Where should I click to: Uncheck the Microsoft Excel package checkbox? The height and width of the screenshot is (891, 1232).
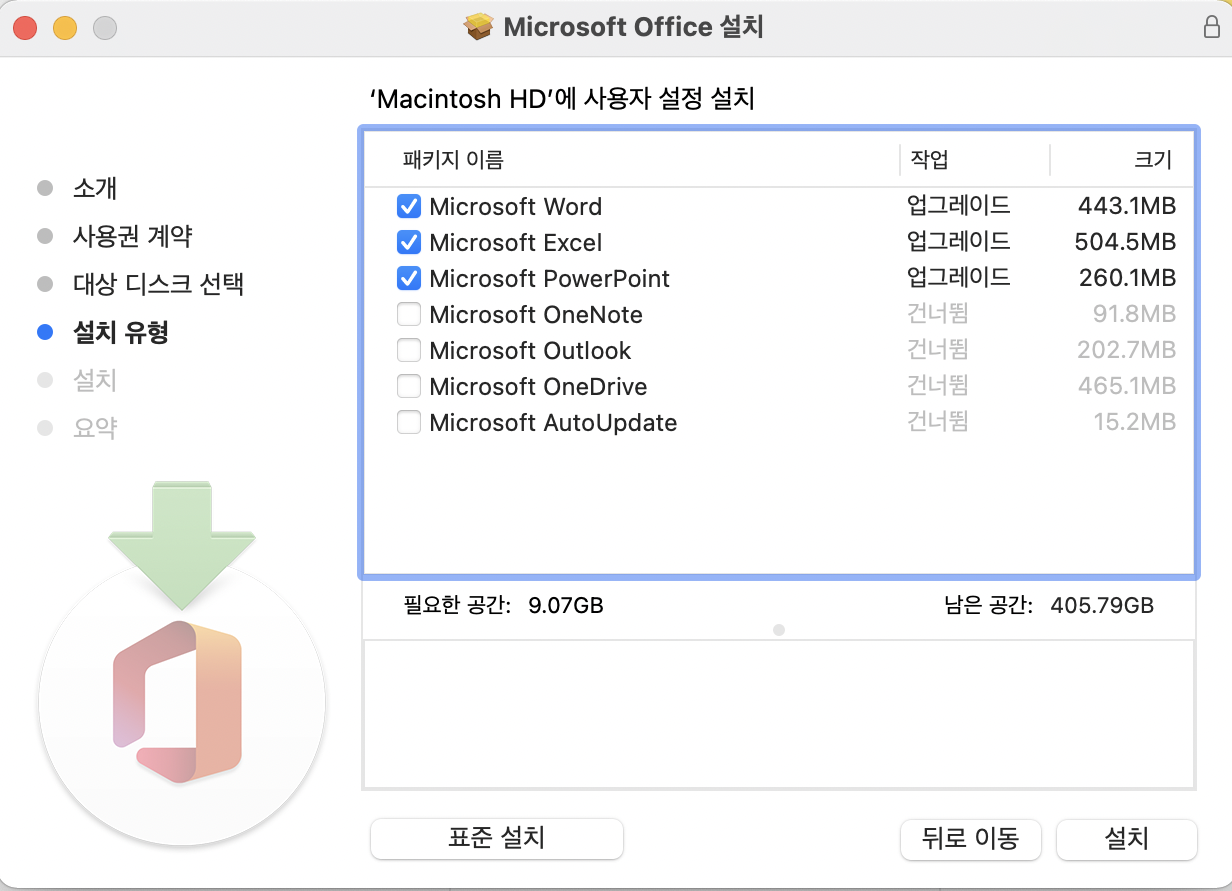[408, 243]
